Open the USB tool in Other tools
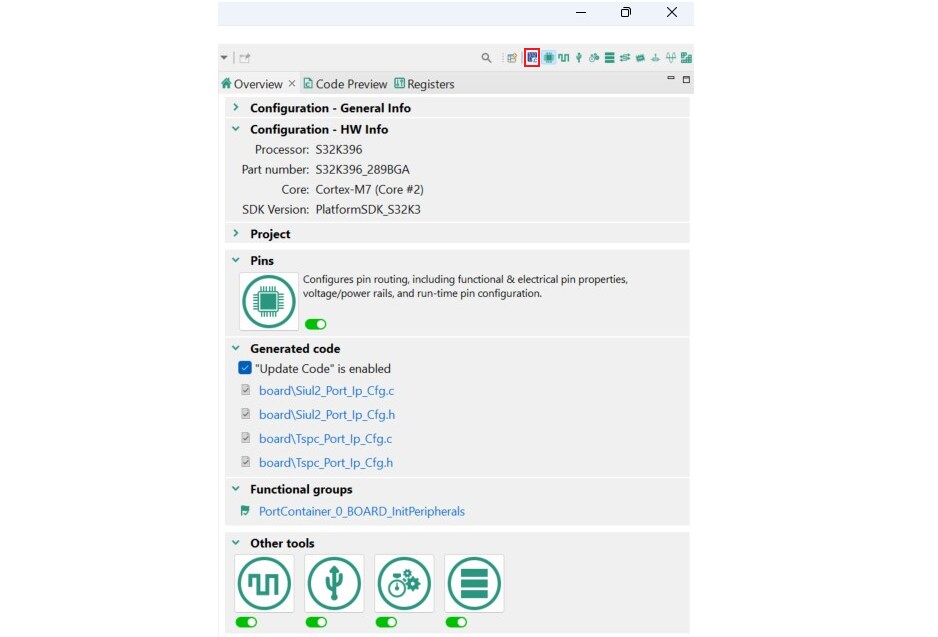938x637 pixels. point(334,583)
